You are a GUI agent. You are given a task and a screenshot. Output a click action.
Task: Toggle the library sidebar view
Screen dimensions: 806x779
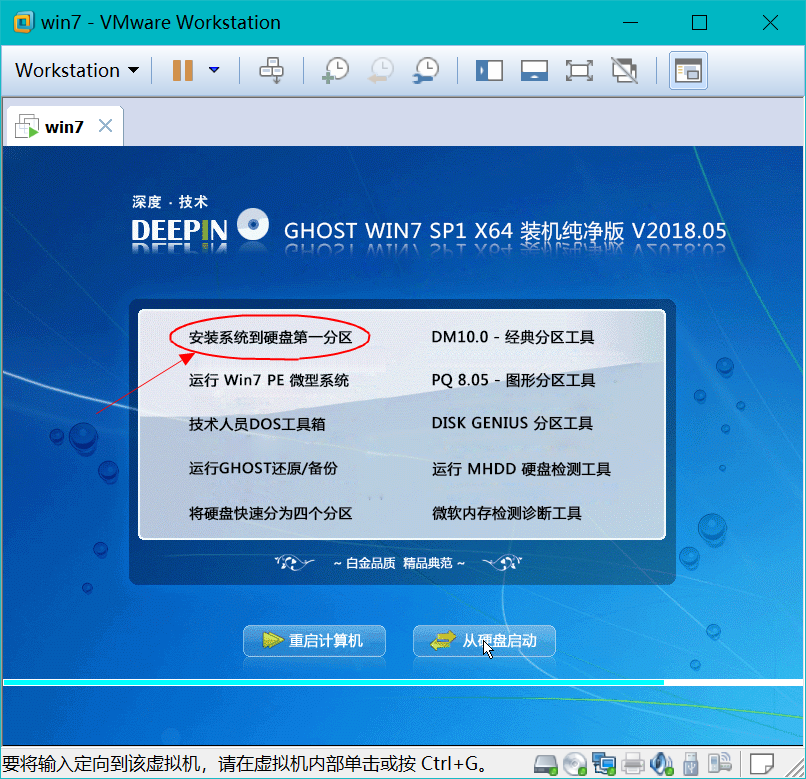(489, 70)
